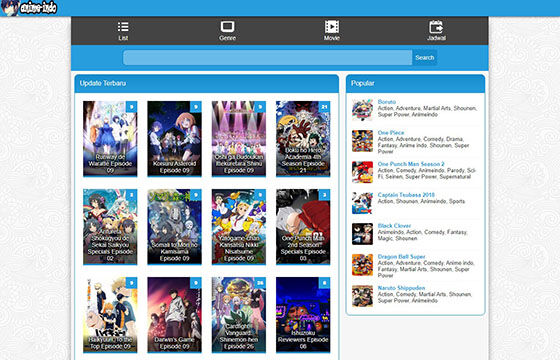Viewport: 560px width, 360px height.
Task: Open Darwin's Game Episode 09 poster
Action: click(174, 315)
